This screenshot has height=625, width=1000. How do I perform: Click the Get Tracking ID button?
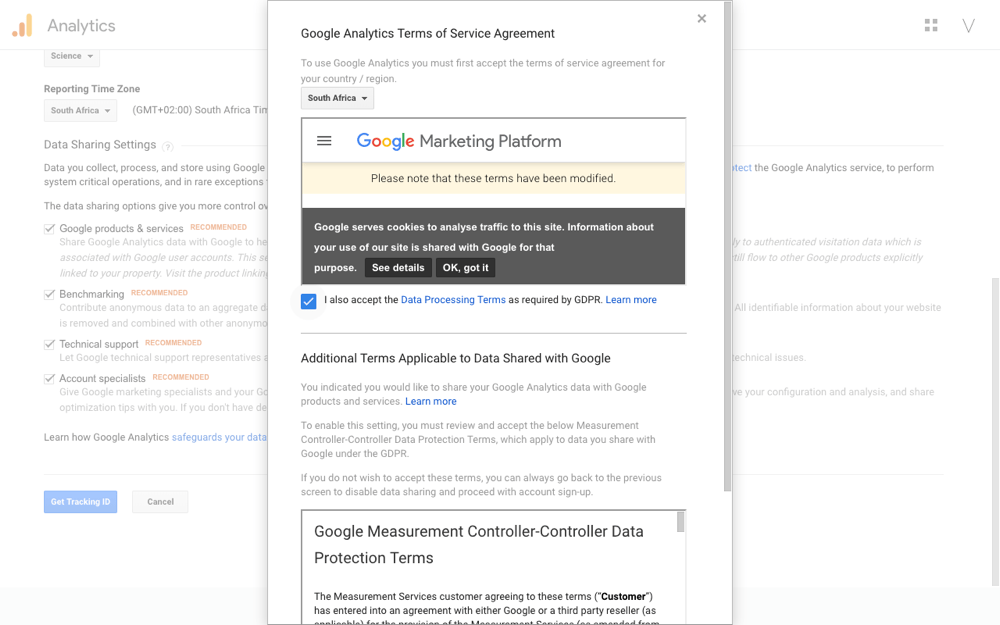point(80,502)
